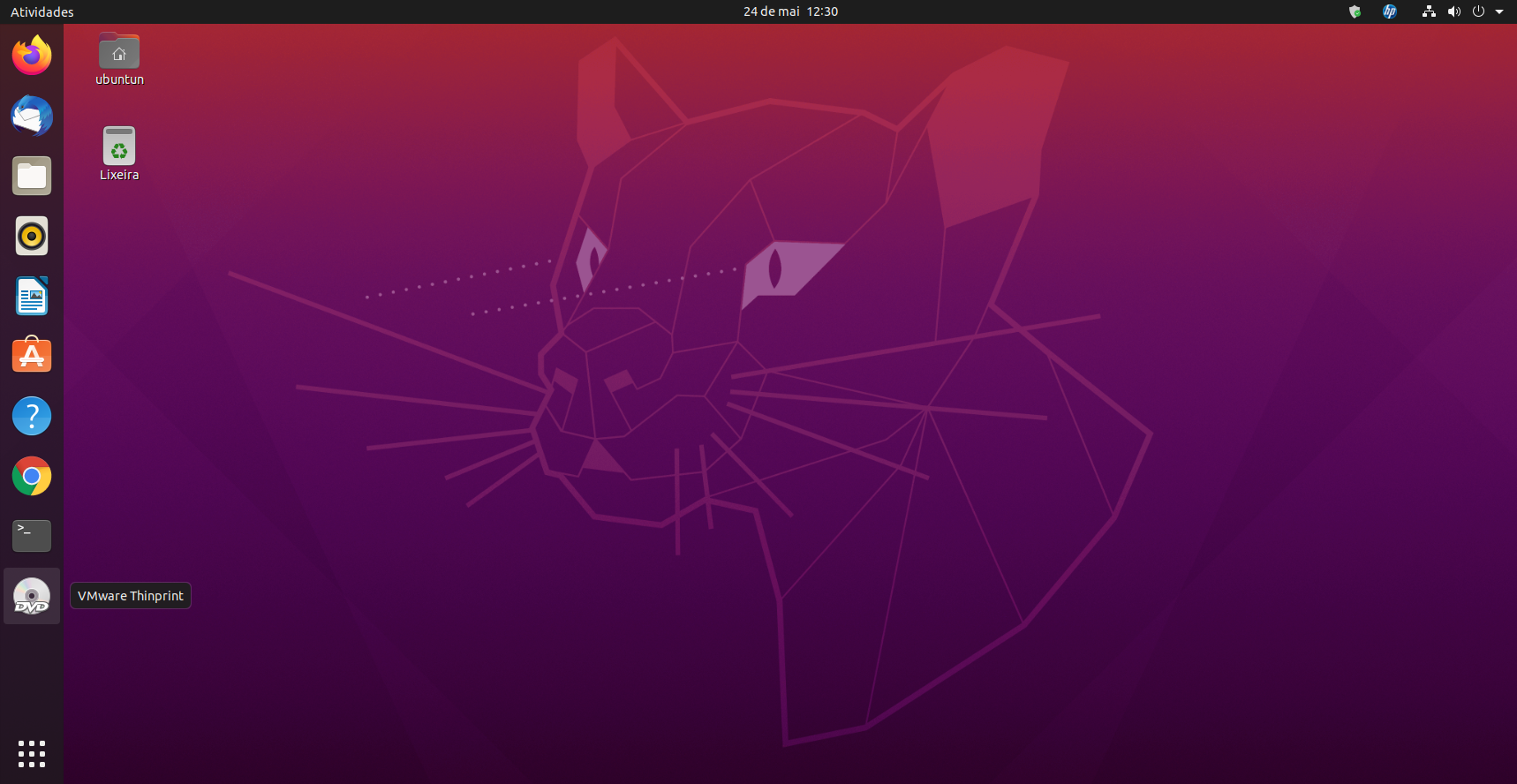Viewport: 1517px width, 784px height.
Task: Open the HP tray indicator
Action: [1390, 11]
